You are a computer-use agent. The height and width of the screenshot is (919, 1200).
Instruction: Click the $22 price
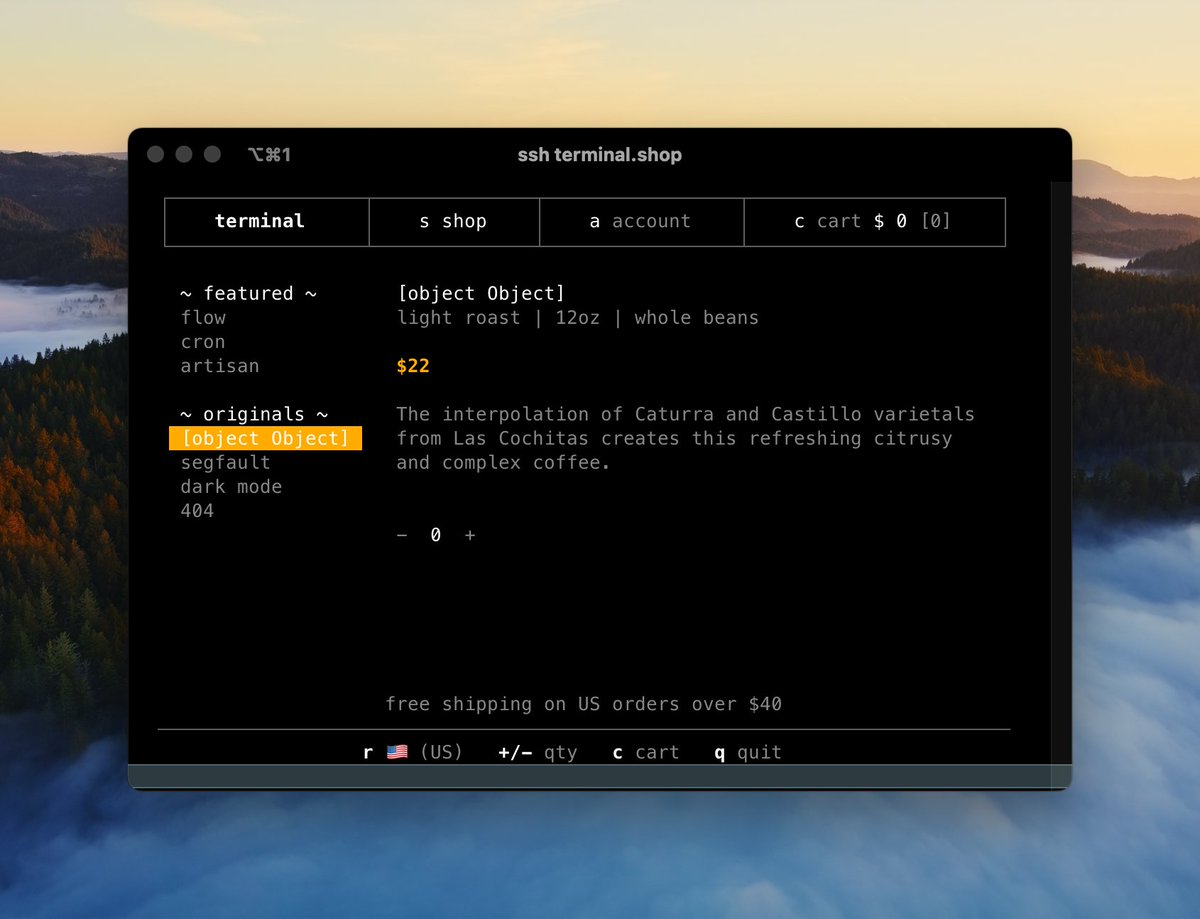(413, 366)
